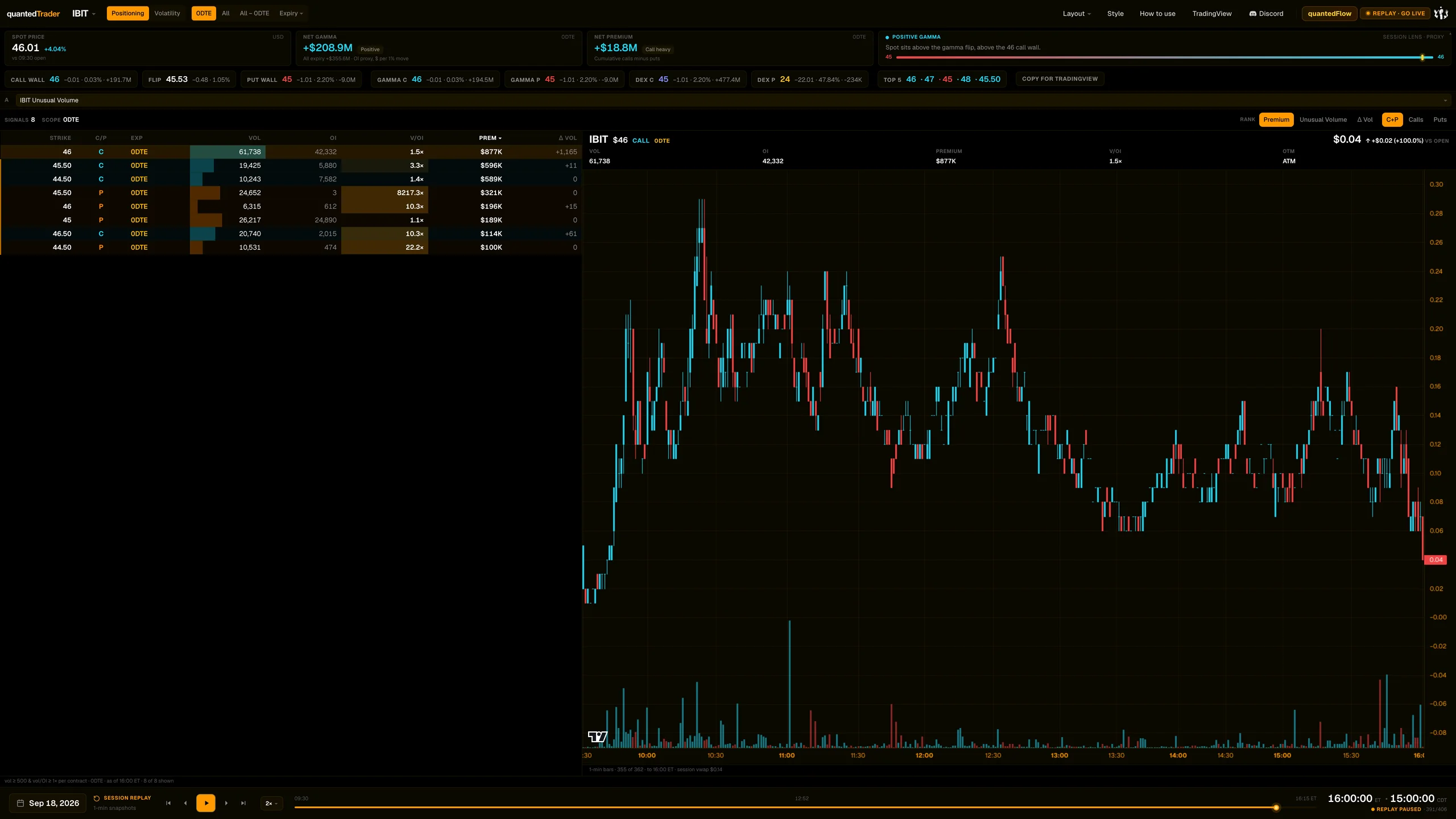Viewport: 1456px width, 819px height.
Task: Select the All – 0DTE expiry scope
Action: (x=254, y=14)
